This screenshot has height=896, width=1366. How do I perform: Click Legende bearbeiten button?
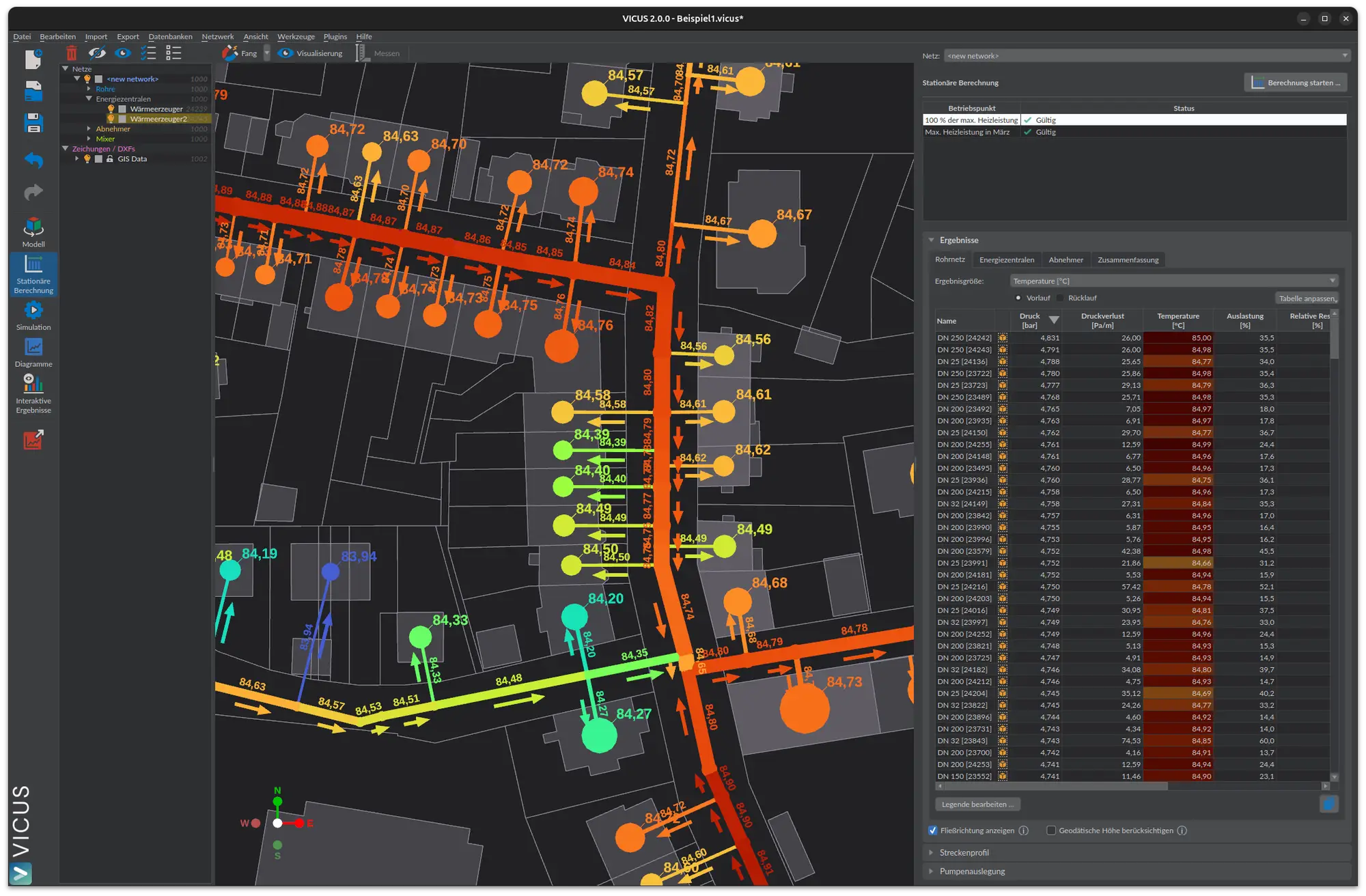coord(977,804)
